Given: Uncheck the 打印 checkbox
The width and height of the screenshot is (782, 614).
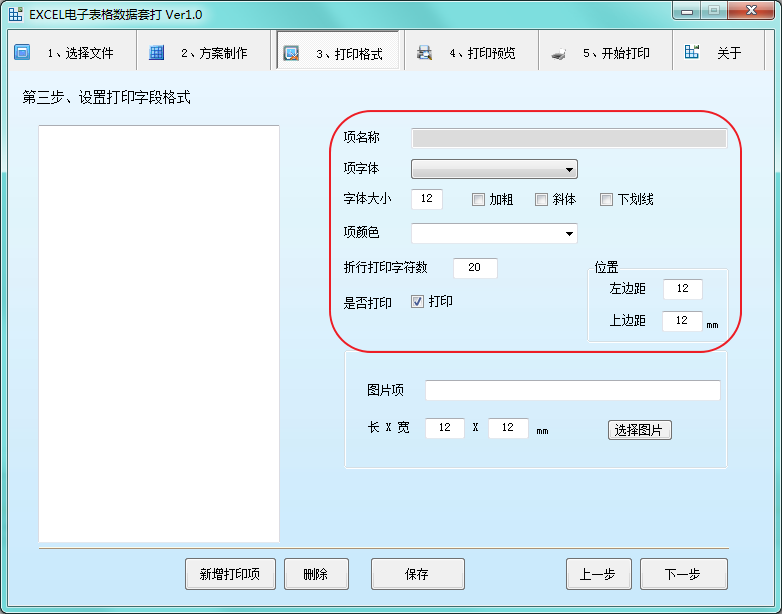Looking at the screenshot, I should point(417,301).
